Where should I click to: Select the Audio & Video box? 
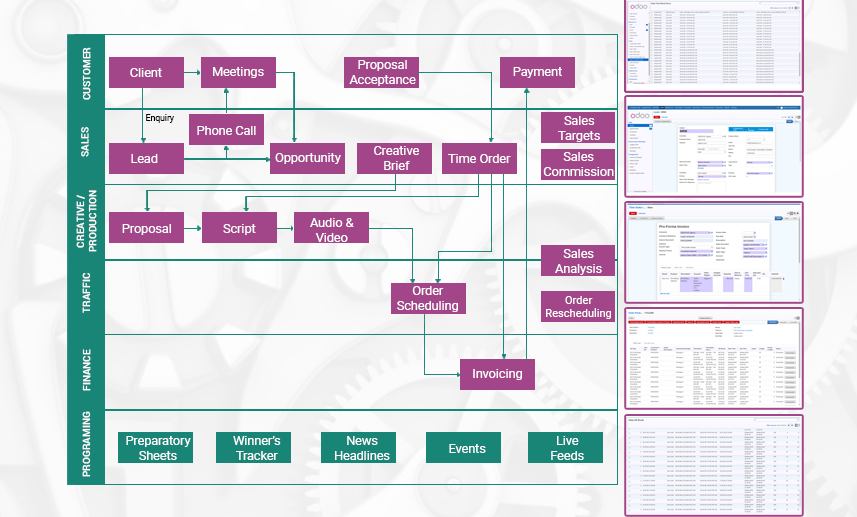click(331, 228)
